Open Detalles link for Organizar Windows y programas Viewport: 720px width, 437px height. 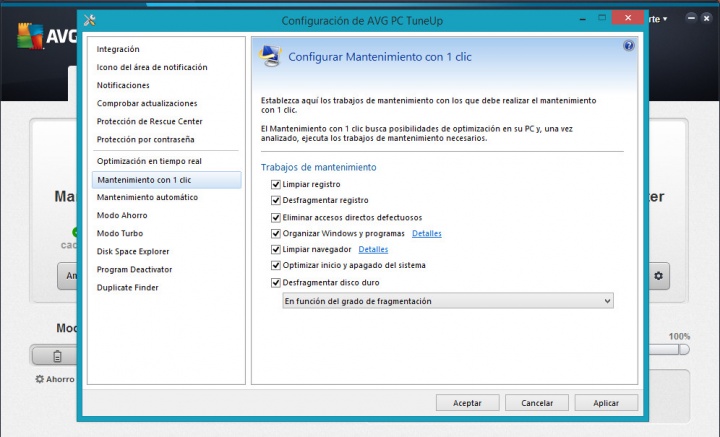pyautogui.click(x=427, y=234)
